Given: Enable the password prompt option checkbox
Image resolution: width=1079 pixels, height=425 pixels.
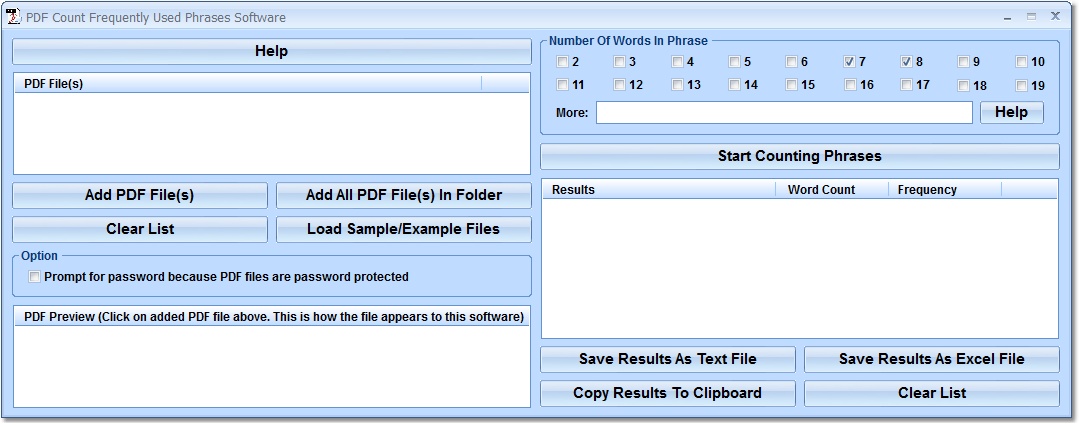Looking at the screenshot, I should click(x=34, y=277).
